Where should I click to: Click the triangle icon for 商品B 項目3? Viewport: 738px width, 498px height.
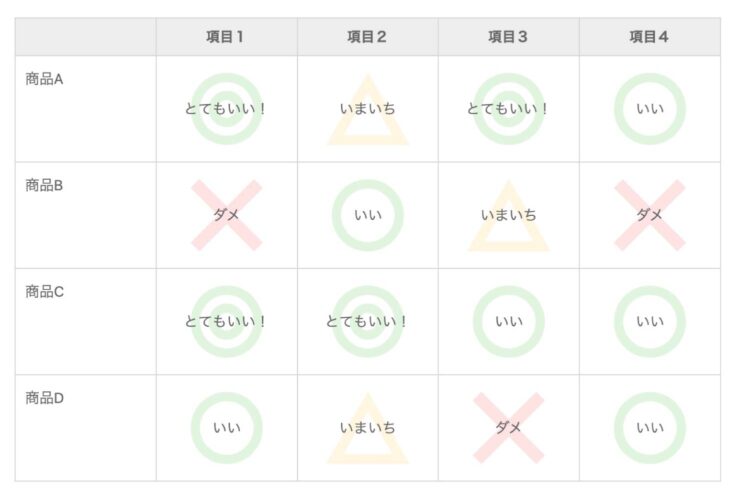508,216
